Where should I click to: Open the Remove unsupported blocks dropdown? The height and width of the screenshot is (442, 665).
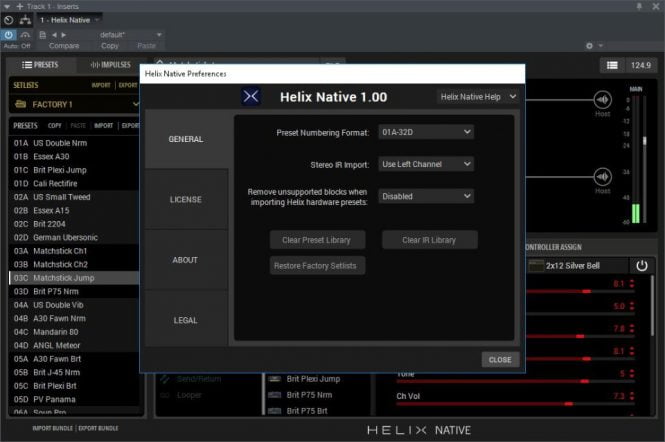(x=426, y=196)
